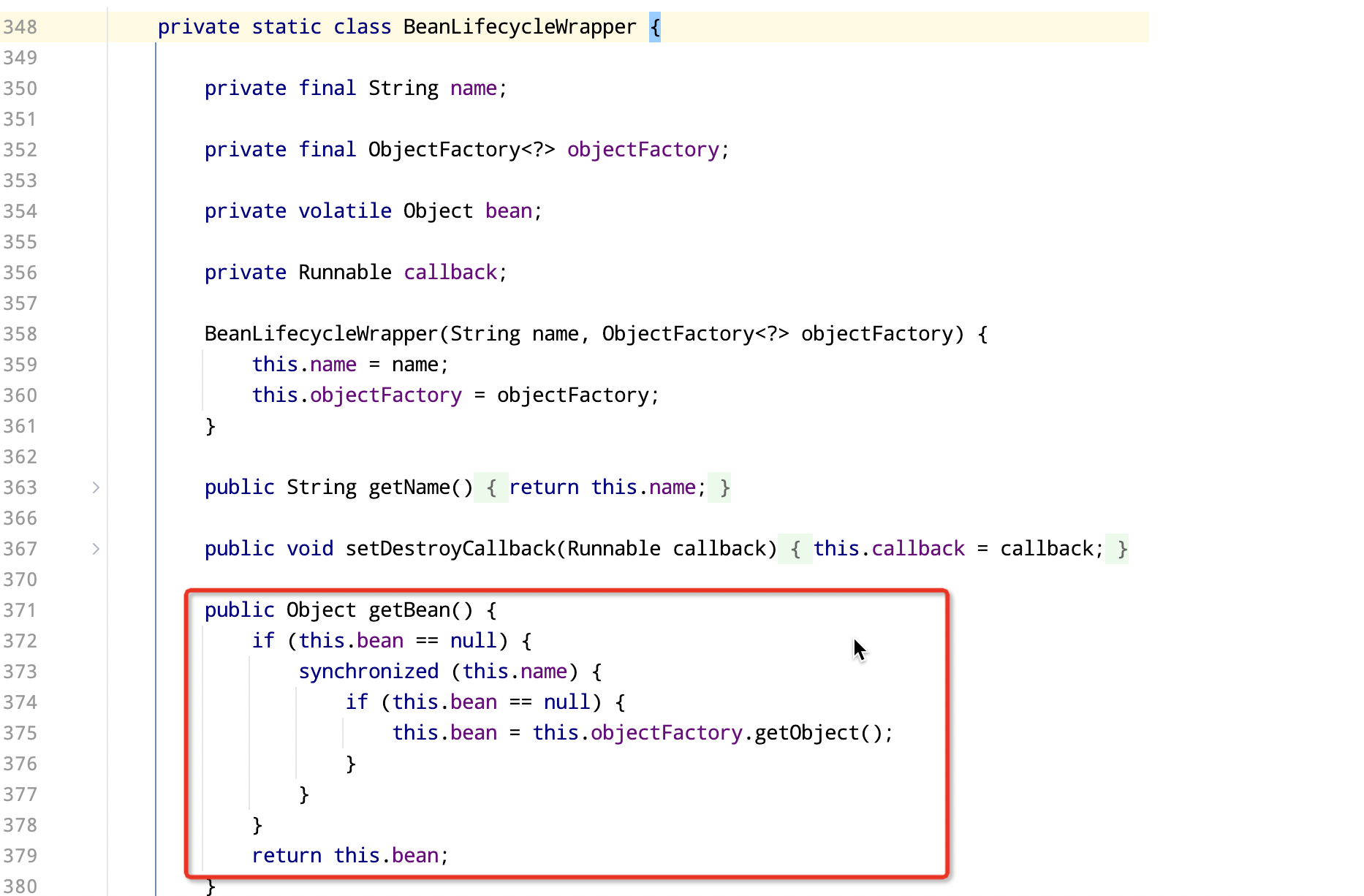Click the highlighted opening brace on line 348

(655, 27)
